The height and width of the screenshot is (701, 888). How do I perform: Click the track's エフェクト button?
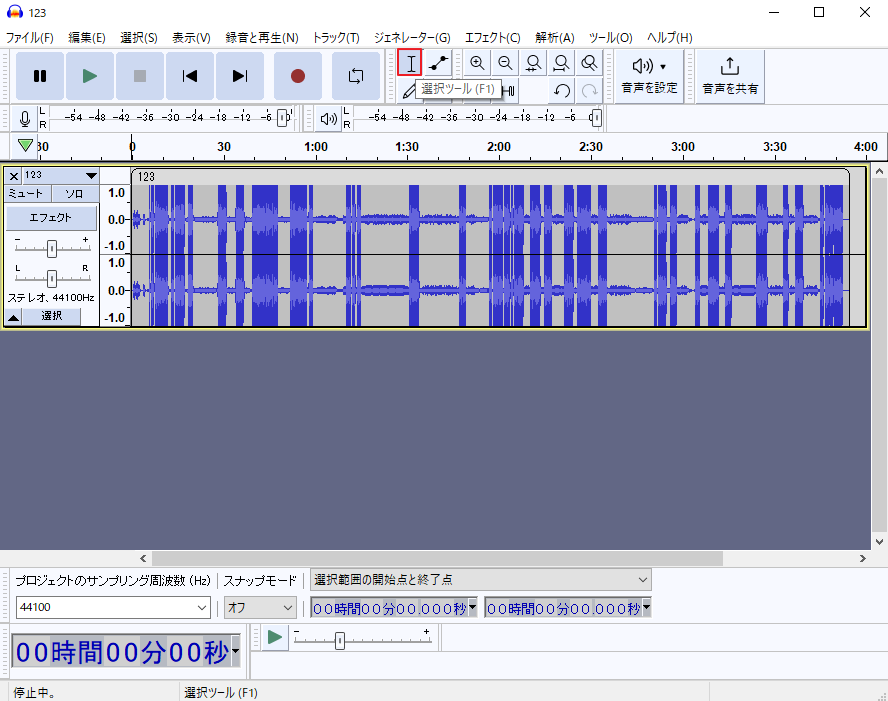[51, 216]
